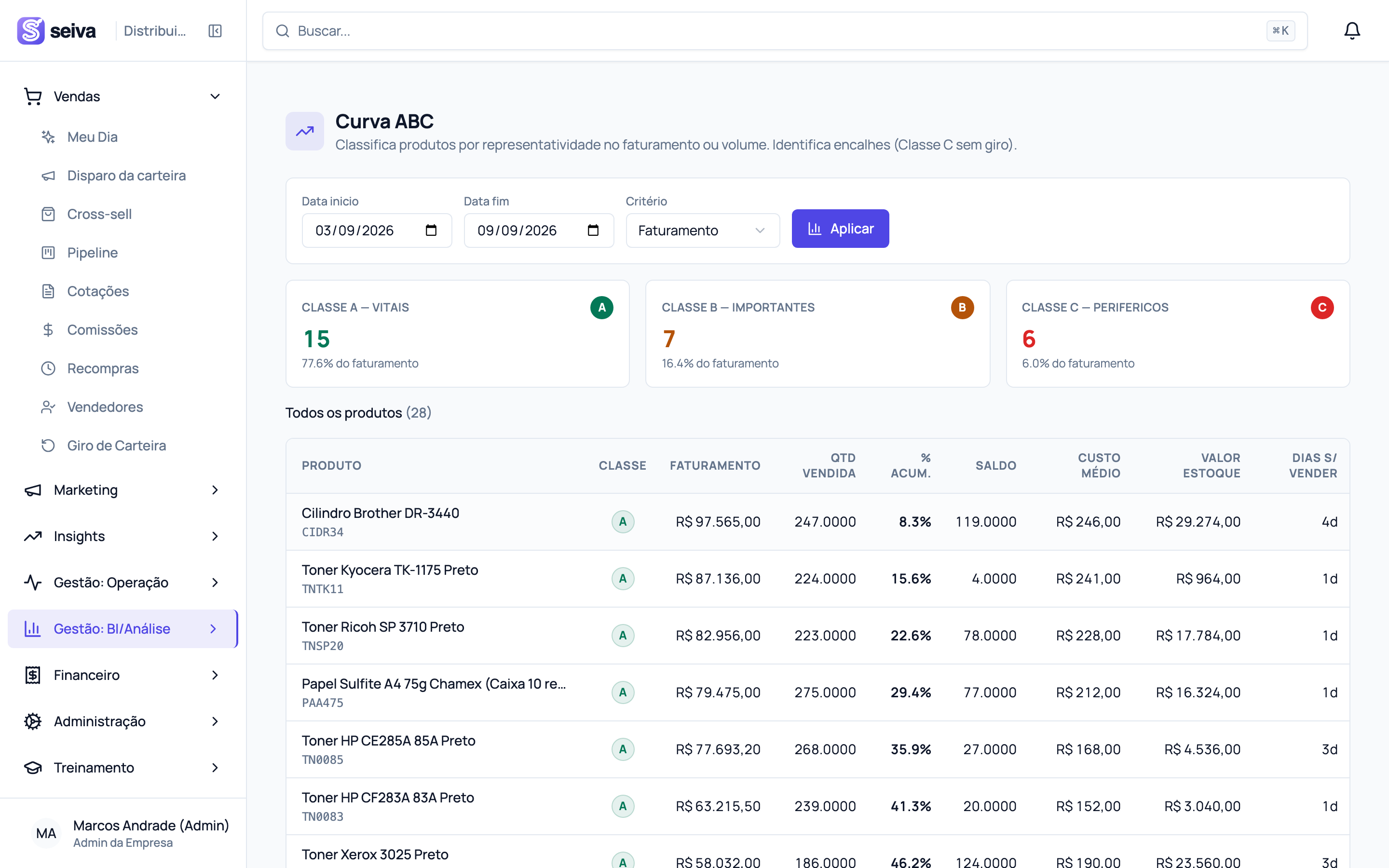The image size is (1389, 868).
Task: Click the Marketing megaphone icon
Action: tap(33, 490)
